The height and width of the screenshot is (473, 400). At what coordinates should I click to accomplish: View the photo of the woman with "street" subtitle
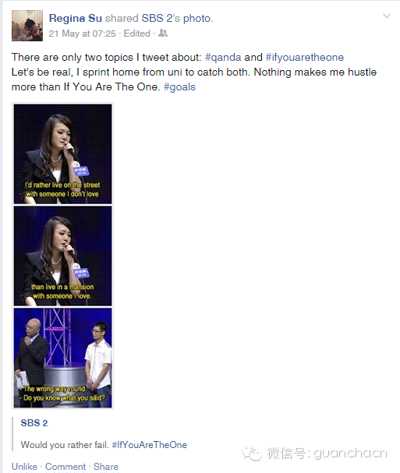click(63, 154)
